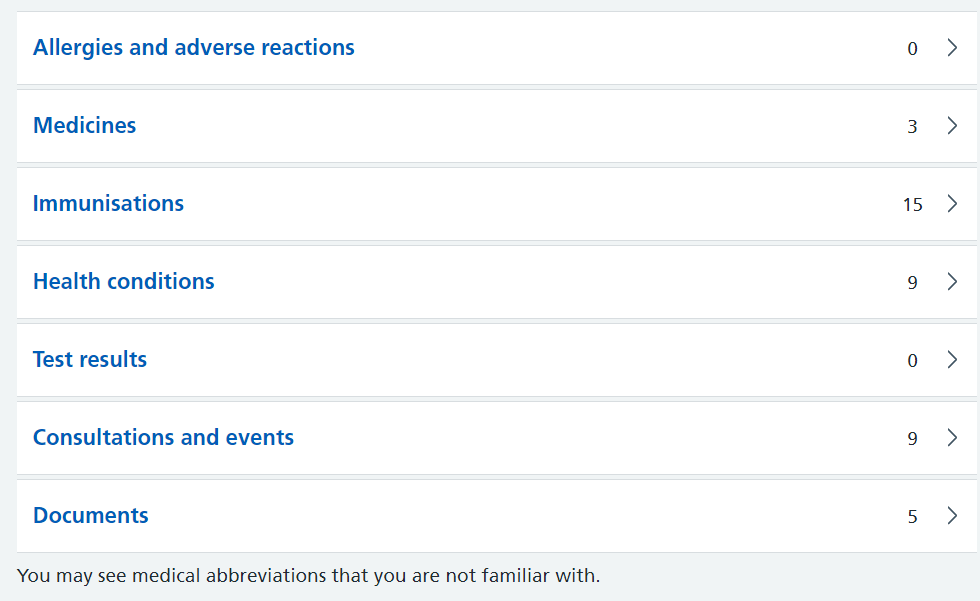Select the Test results link

click(x=90, y=360)
